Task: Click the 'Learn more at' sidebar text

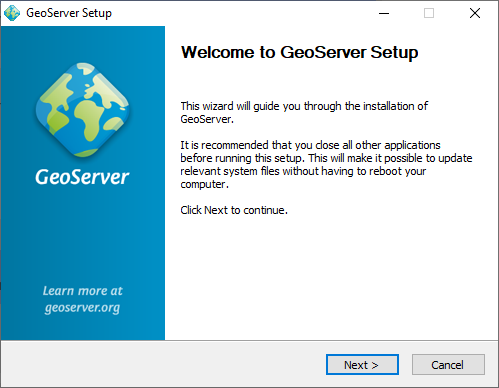Action: tap(83, 291)
